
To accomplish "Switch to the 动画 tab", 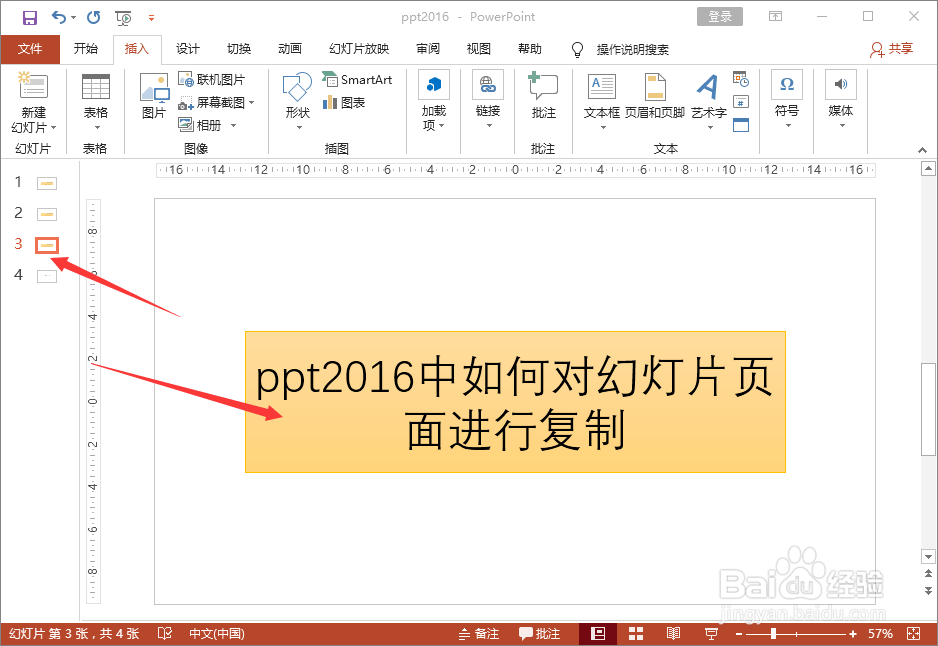I will click(290, 49).
